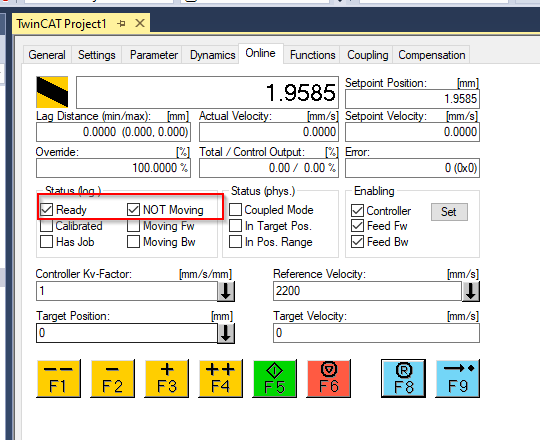Click the Lag Distance value field
The height and width of the screenshot is (440, 540).
tap(113, 132)
